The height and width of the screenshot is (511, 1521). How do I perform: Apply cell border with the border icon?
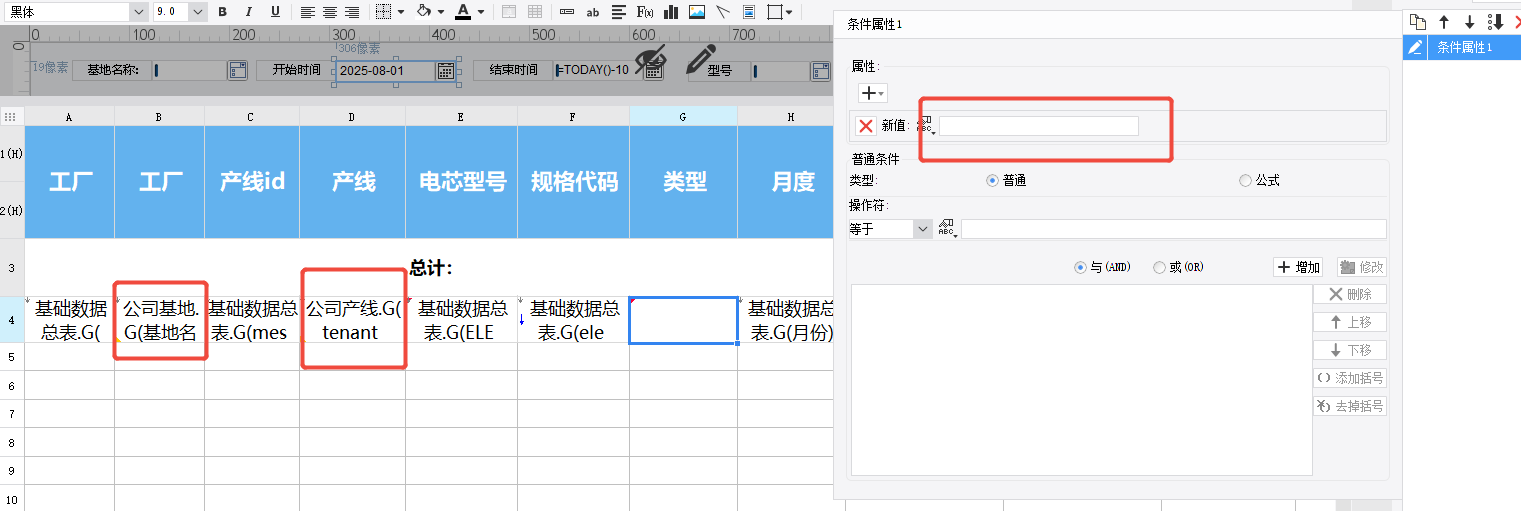(x=383, y=12)
